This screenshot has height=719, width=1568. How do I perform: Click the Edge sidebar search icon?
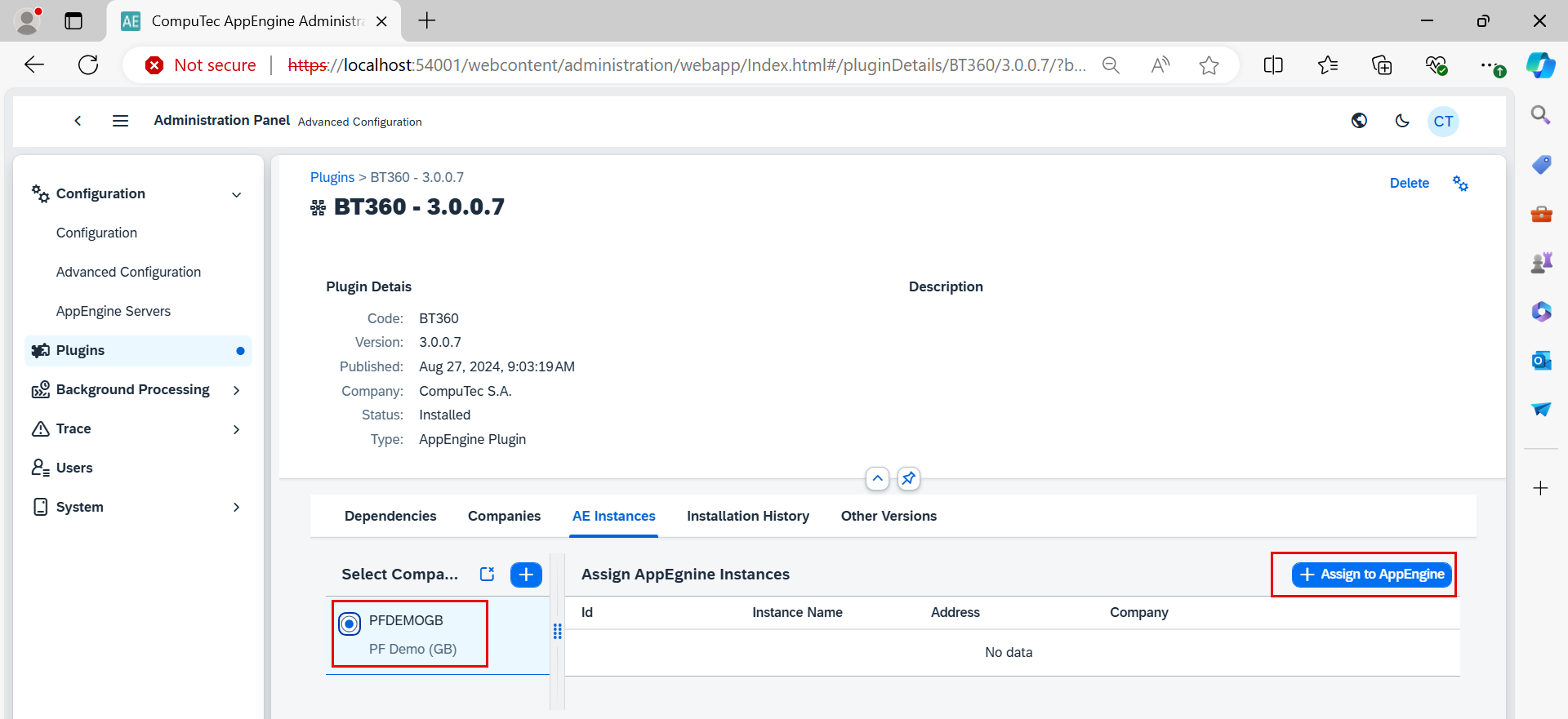pyautogui.click(x=1540, y=115)
